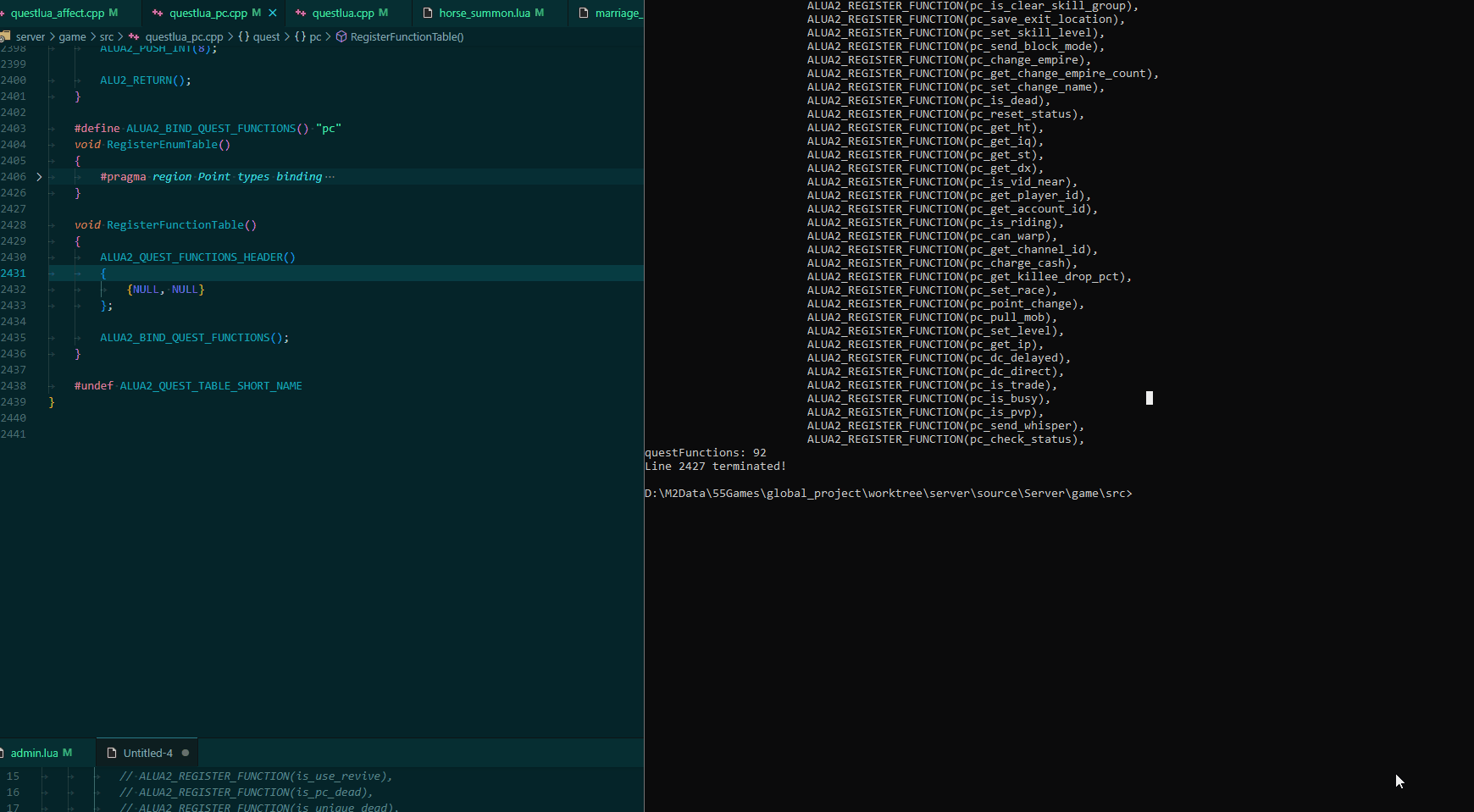
Task: Click pc_point_change line in terminal
Action: pyautogui.click(x=945, y=304)
